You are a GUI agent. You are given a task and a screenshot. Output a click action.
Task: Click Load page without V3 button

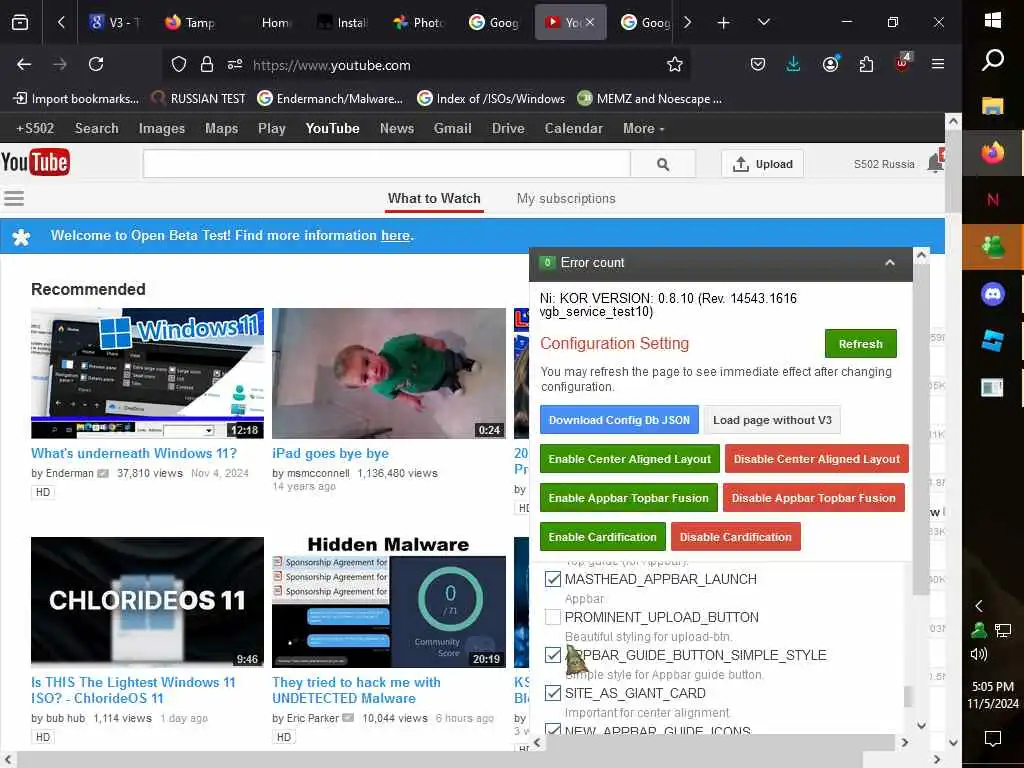(773, 420)
